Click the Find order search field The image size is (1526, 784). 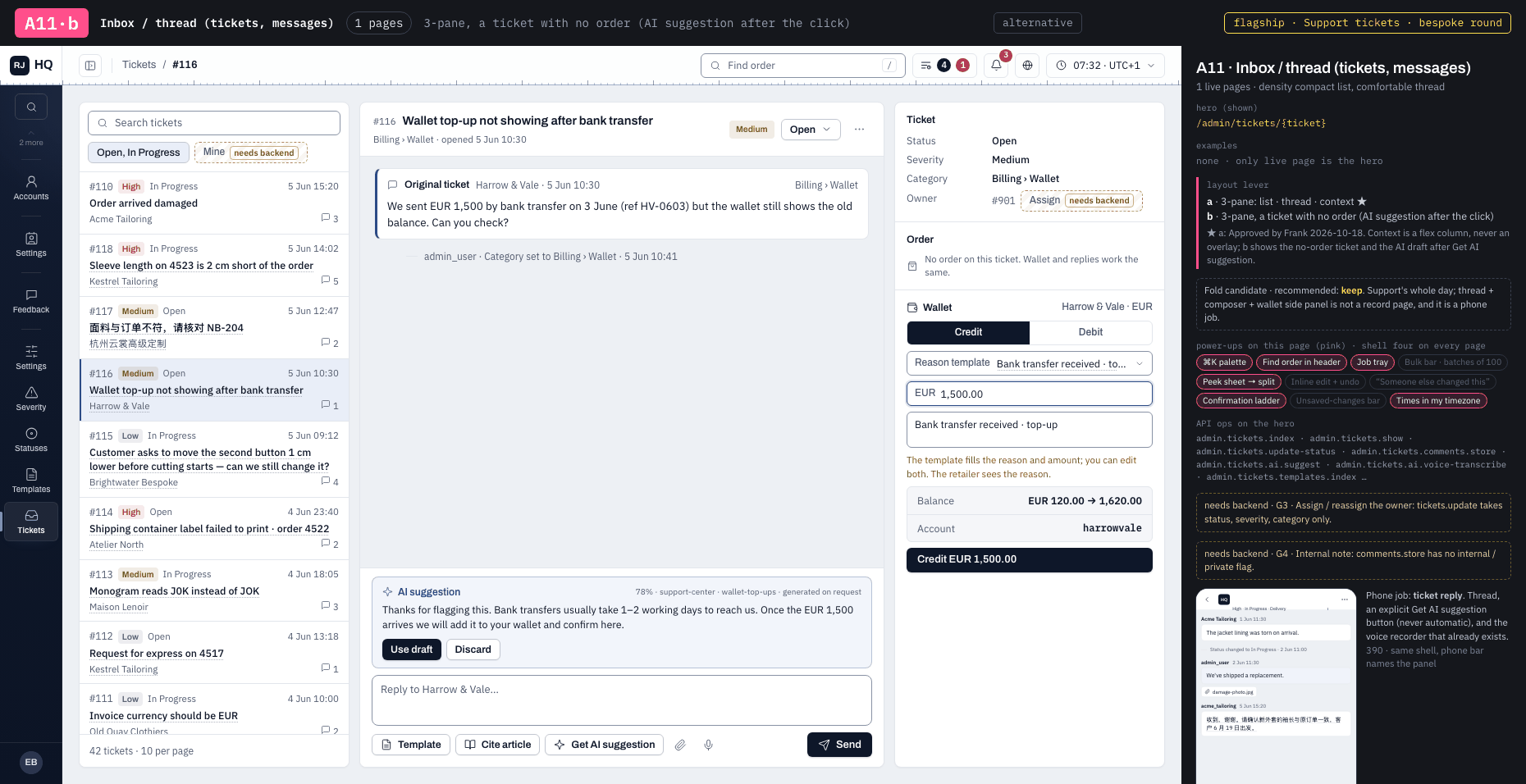803,66
